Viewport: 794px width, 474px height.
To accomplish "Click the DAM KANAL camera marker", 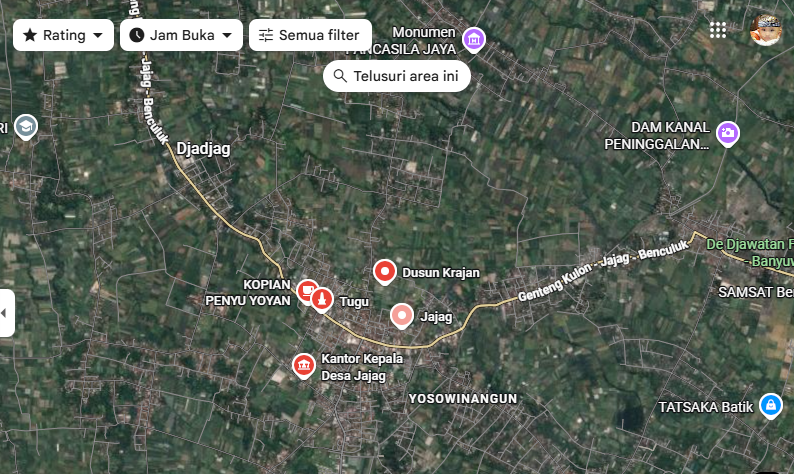I will click(728, 134).
